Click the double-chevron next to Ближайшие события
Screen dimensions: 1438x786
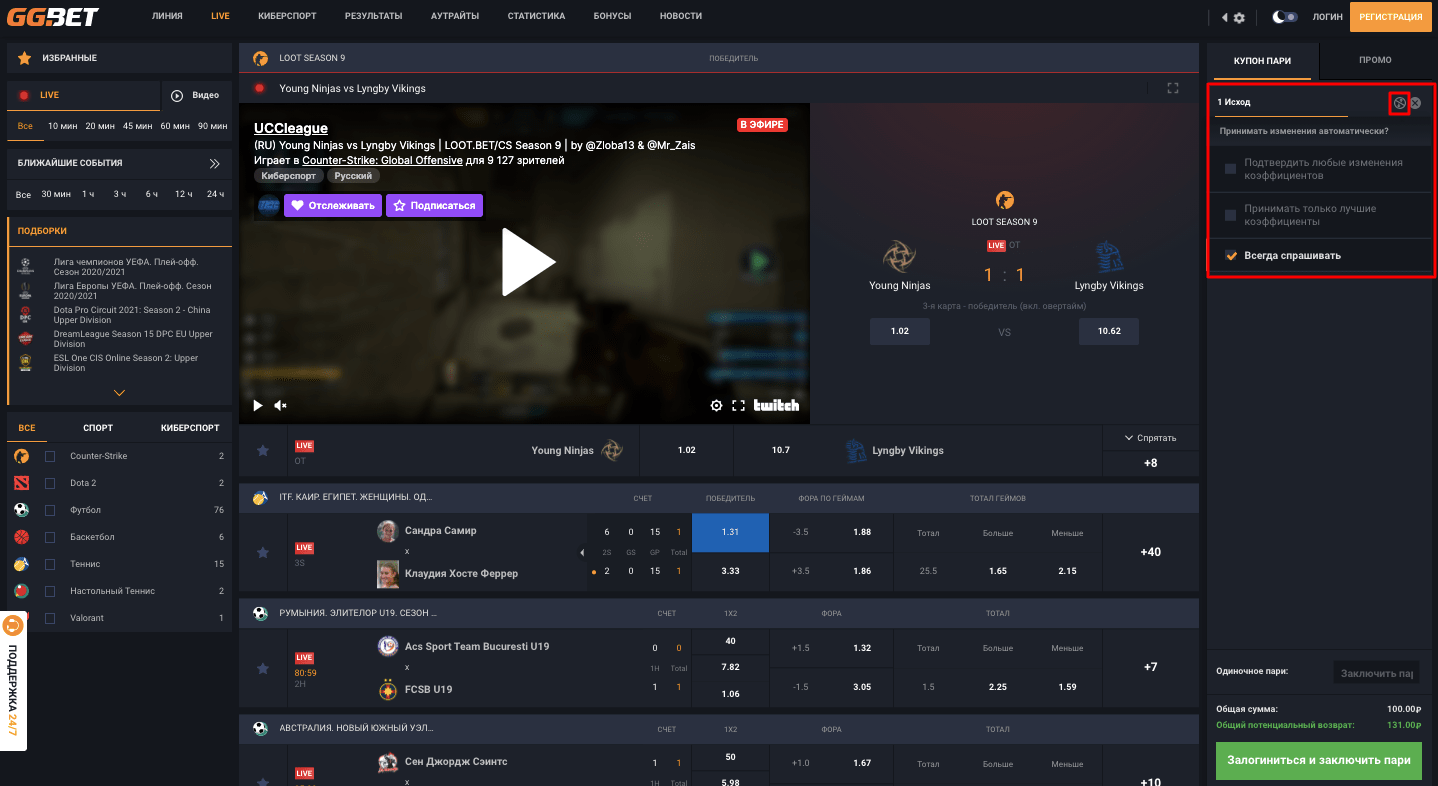click(x=214, y=163)
